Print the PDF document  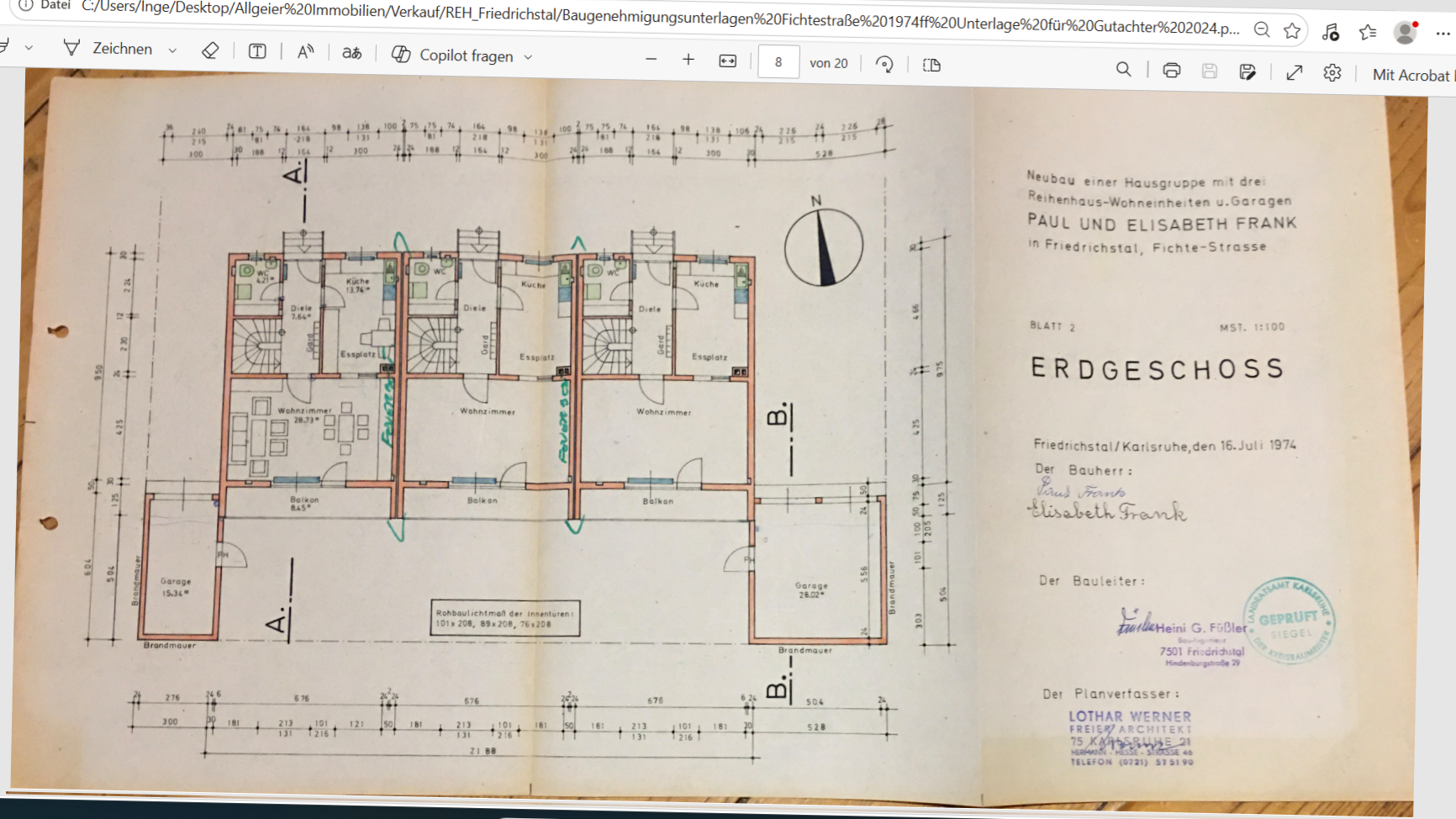pos(1171,71)
